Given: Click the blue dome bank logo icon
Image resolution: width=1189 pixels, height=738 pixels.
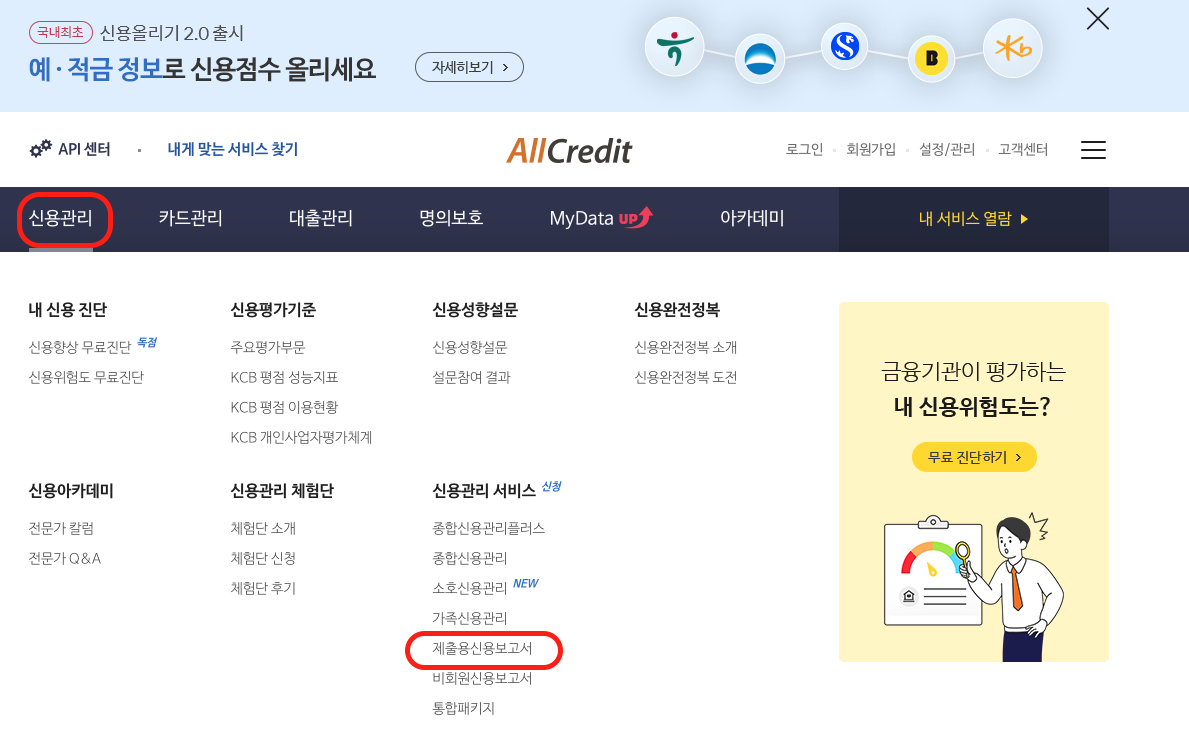Looking at the screenshot, I should pos(762,60).
